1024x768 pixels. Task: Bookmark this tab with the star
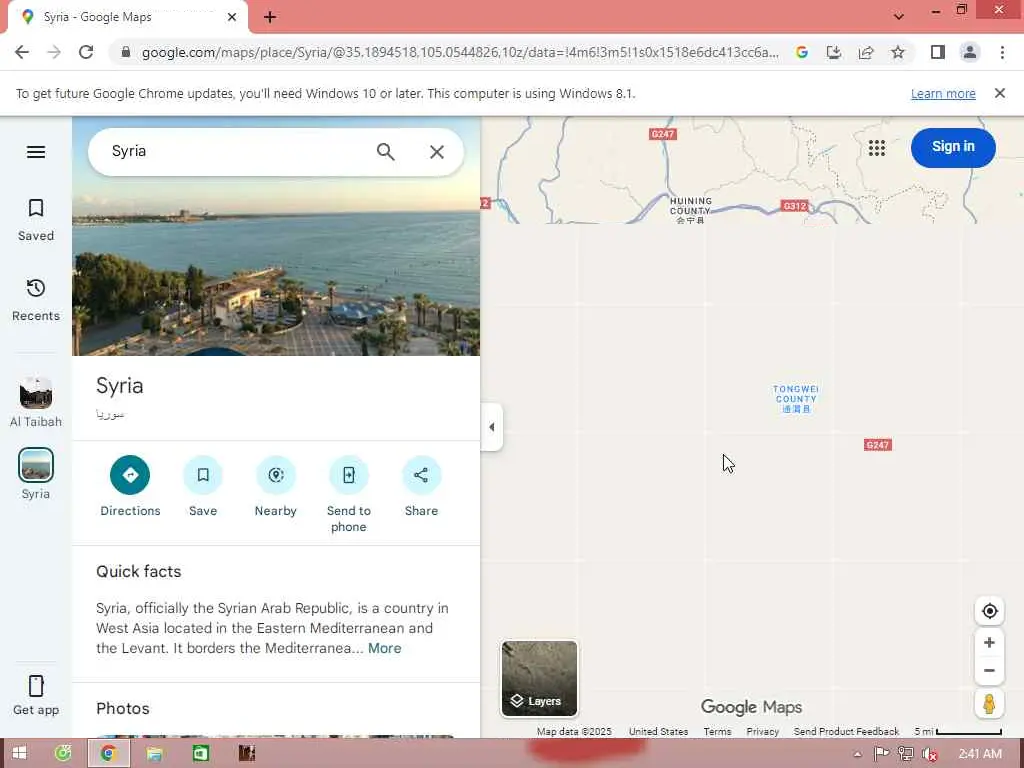tap(898, 52)
